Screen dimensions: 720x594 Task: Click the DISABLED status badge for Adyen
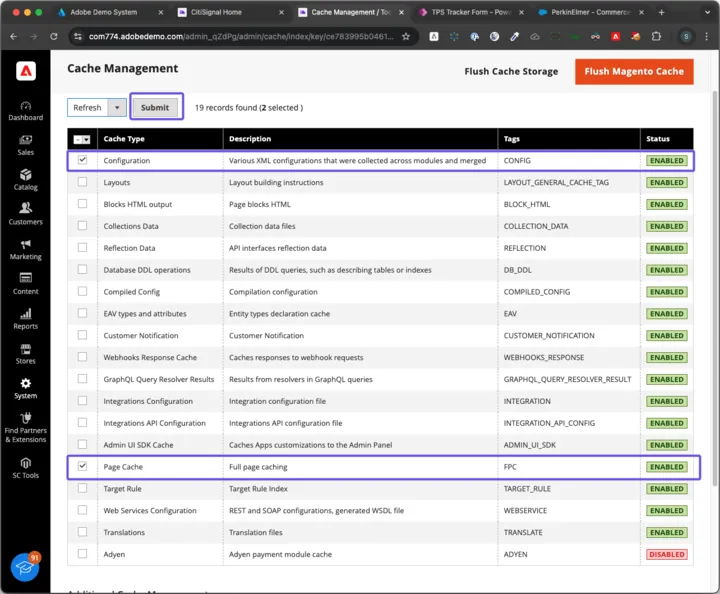667,554
